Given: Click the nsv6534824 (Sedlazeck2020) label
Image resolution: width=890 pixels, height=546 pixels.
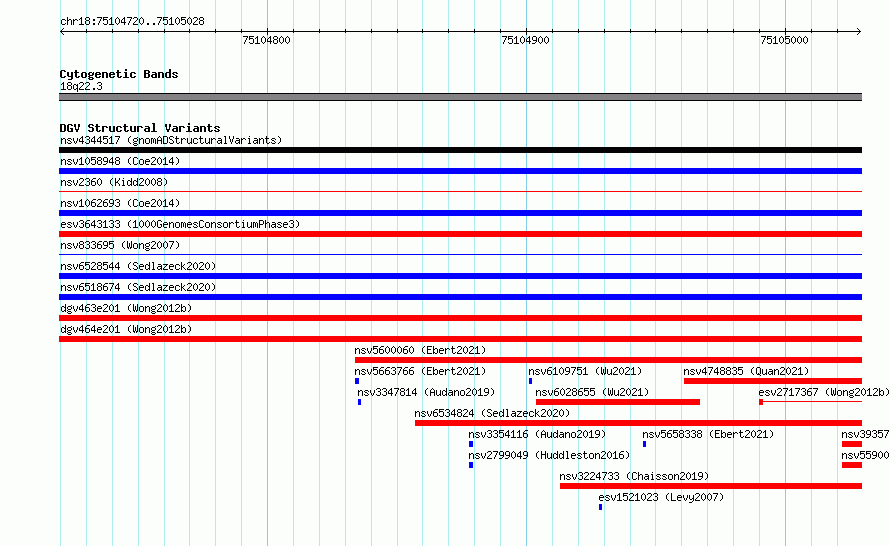Looking at the screenshot, I should [492, 413].
